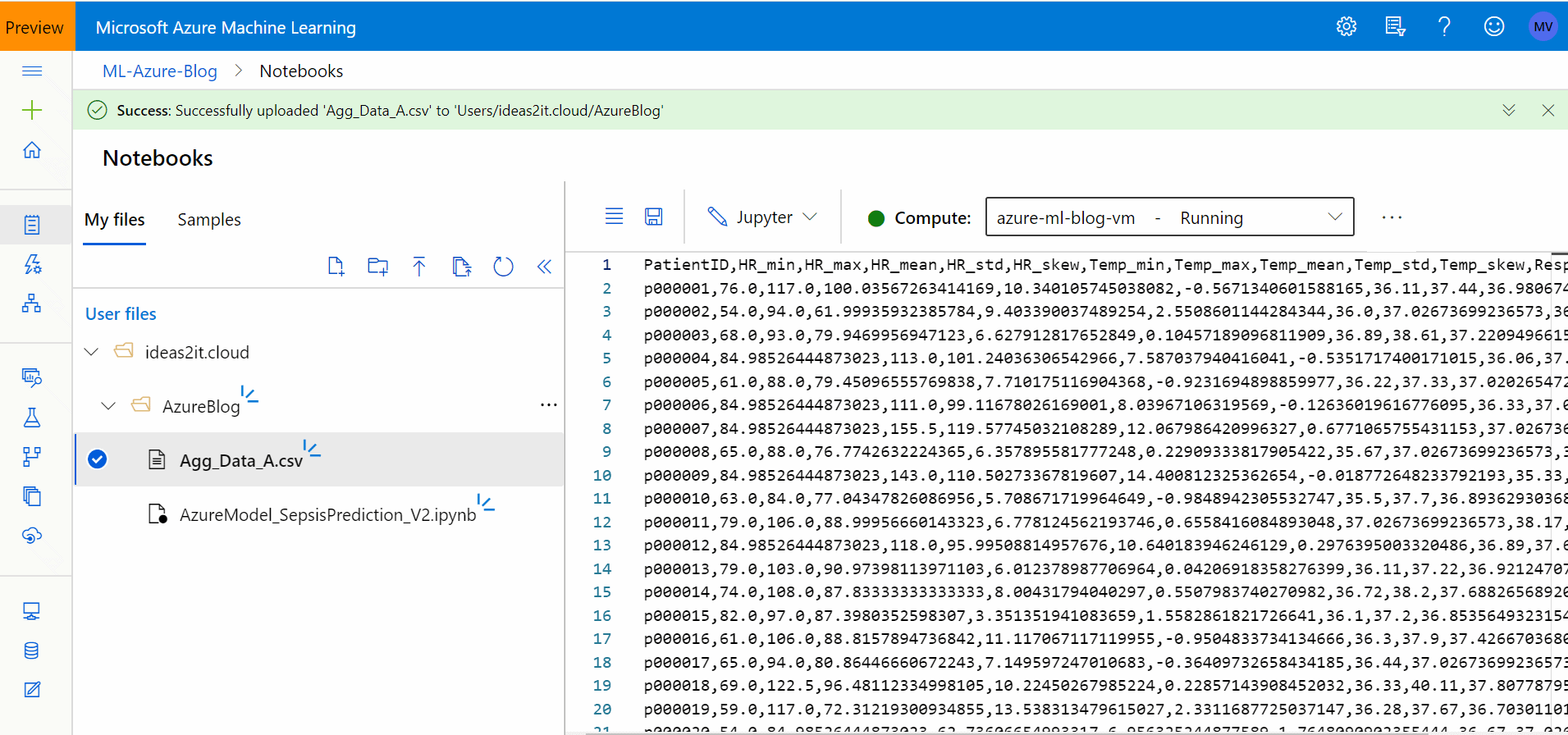
Task: Open the Jupyter editor dropdown
Action: 763,217
